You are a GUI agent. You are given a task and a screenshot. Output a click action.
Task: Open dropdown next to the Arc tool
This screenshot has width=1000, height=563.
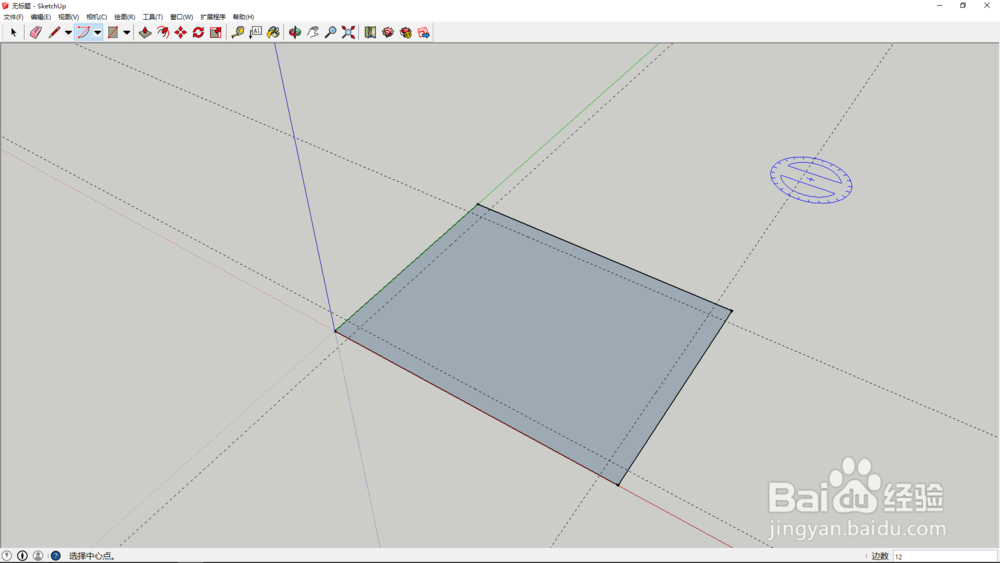[98, 33]
